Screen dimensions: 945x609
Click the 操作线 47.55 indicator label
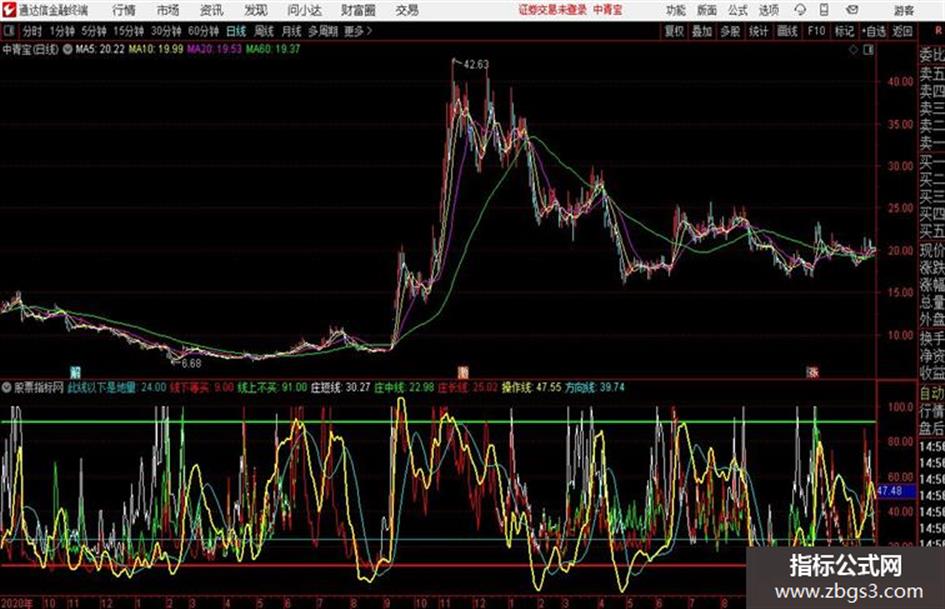[x=531, y=387]
